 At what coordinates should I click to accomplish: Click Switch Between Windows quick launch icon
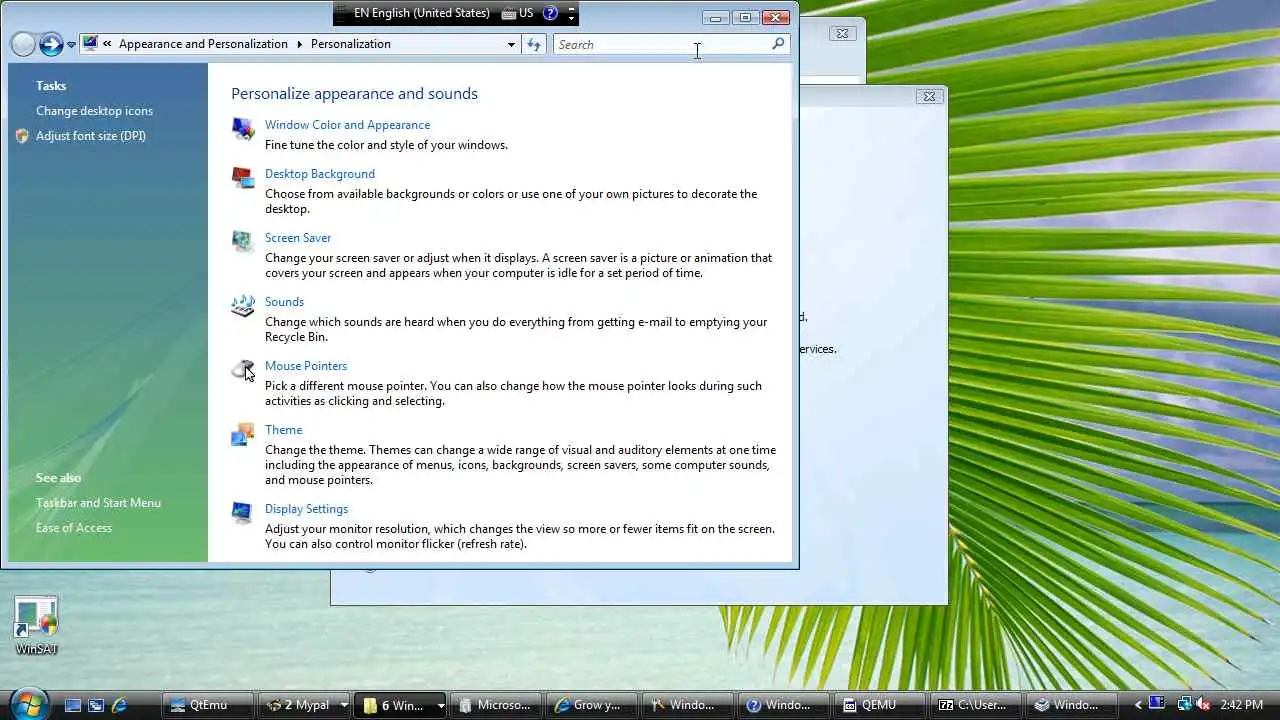(96, 705)
